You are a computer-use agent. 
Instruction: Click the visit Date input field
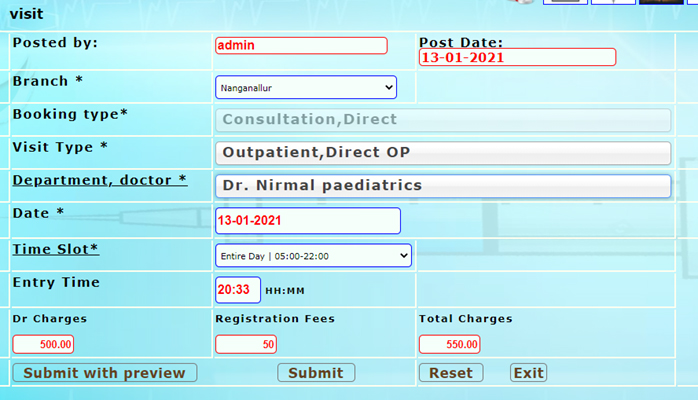click(307, 221)
